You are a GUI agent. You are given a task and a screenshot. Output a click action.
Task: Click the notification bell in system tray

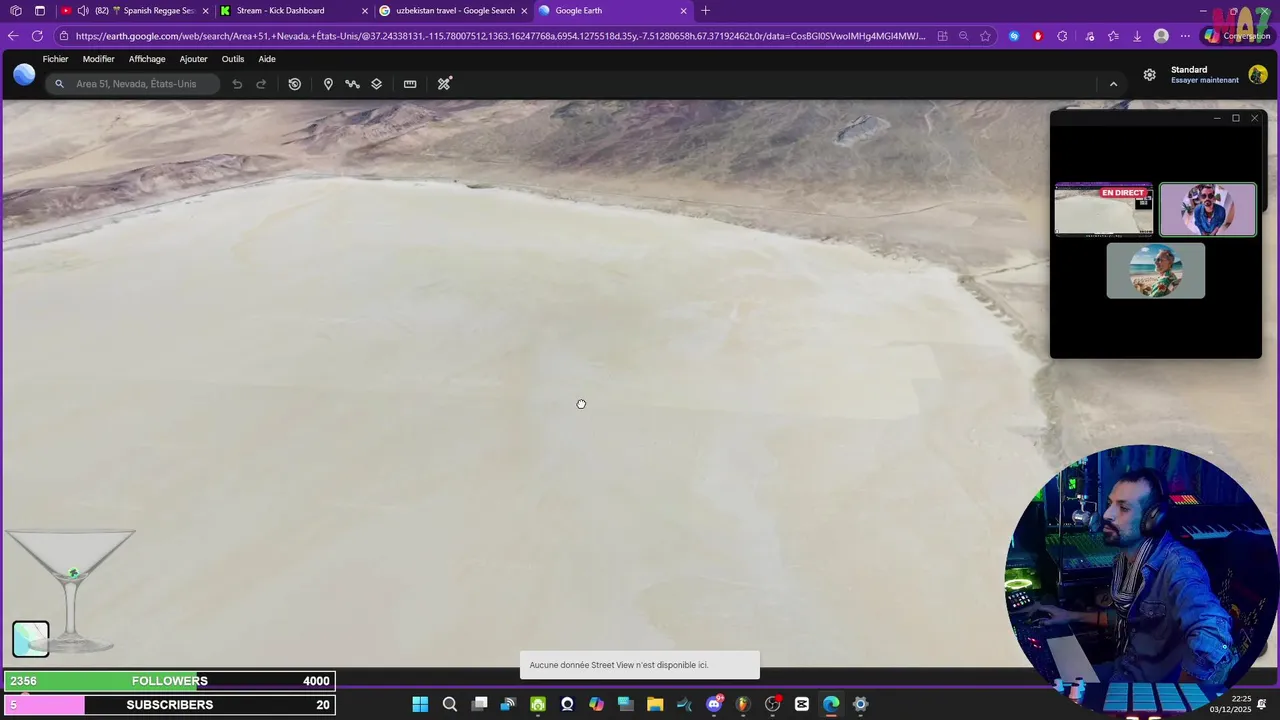(x=1262, y=704)
